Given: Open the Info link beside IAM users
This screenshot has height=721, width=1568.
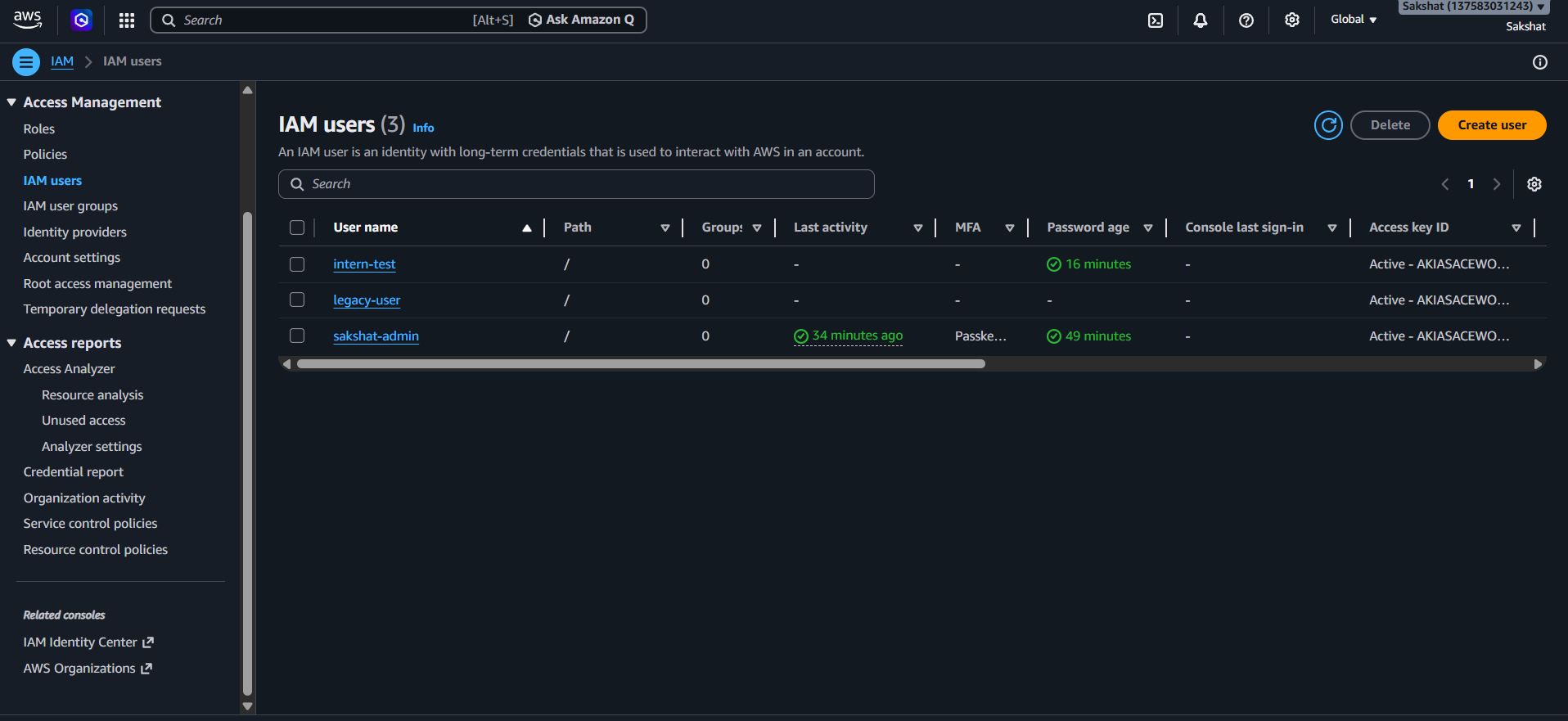Looking at the screenshot, I should [423, 128].
